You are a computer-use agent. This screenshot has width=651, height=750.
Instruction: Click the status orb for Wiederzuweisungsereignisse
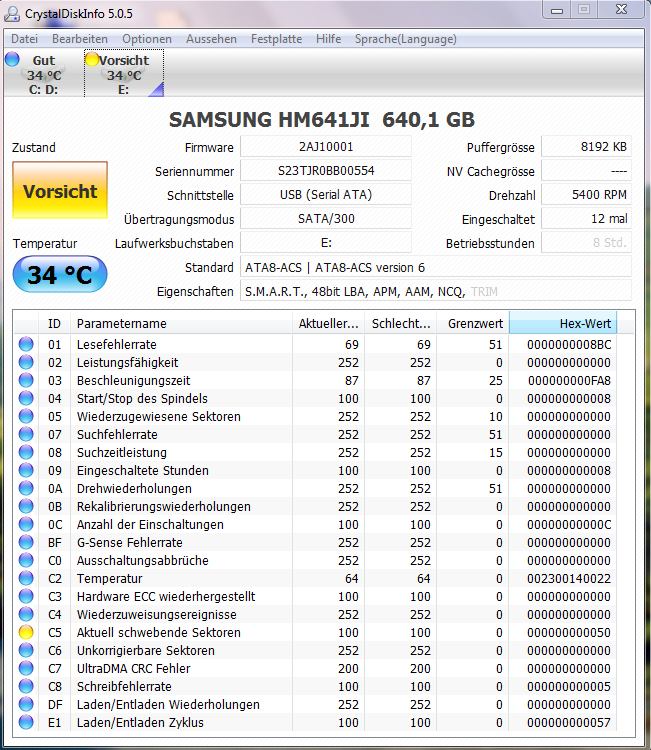click(x=26, y=614)
